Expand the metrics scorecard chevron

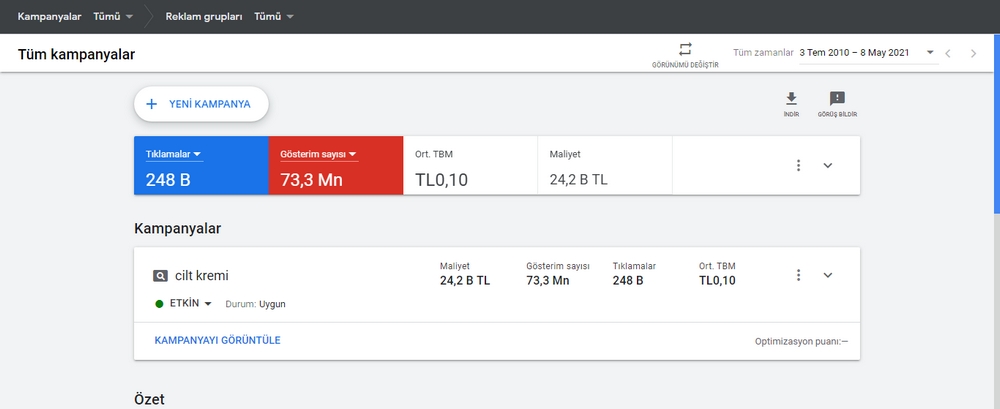pyautogui.click(x=828, y=165)
